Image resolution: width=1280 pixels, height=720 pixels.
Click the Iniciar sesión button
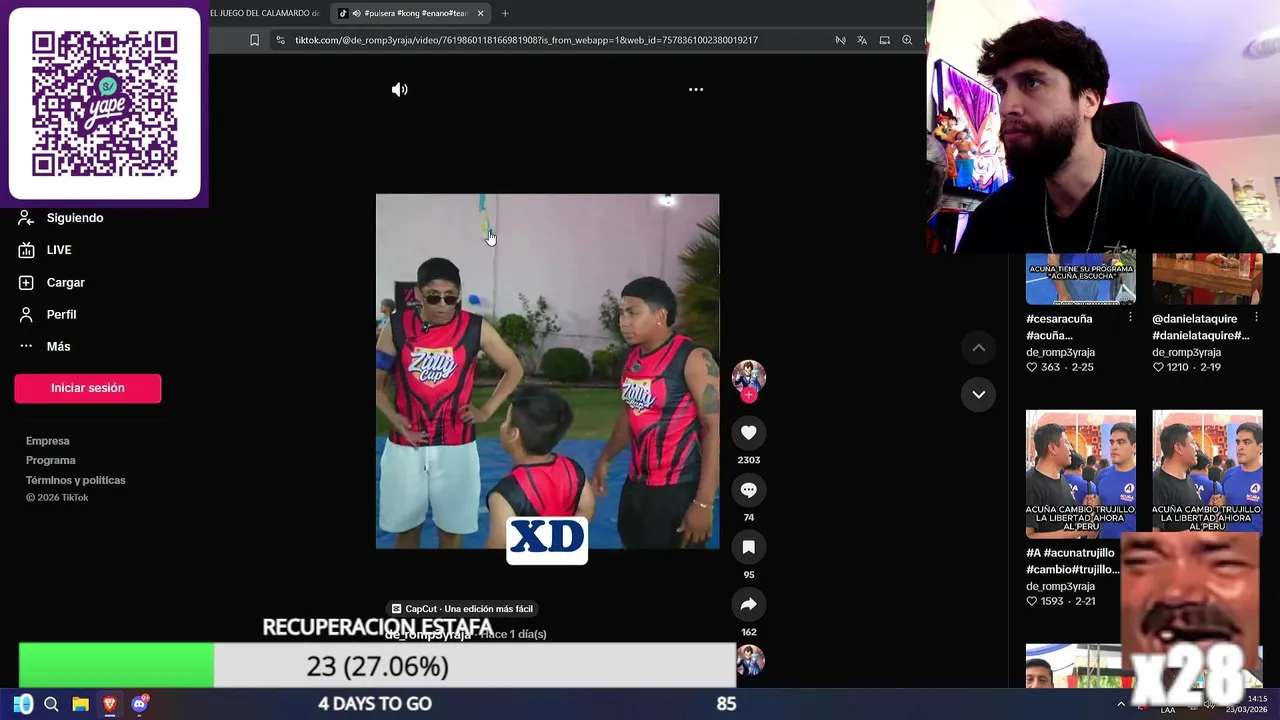coord(88,388)
